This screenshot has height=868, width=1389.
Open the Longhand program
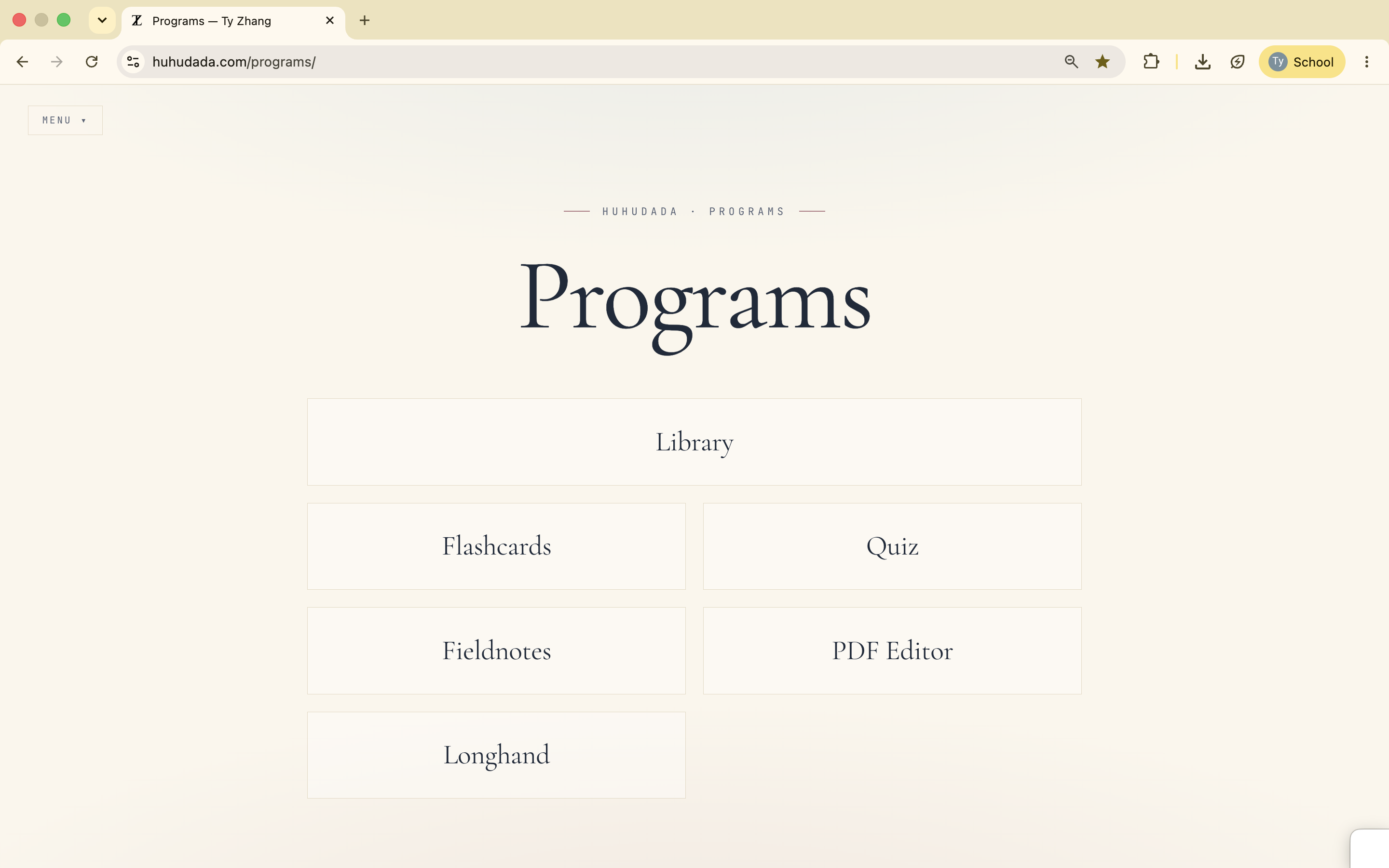tap(496, 755)
